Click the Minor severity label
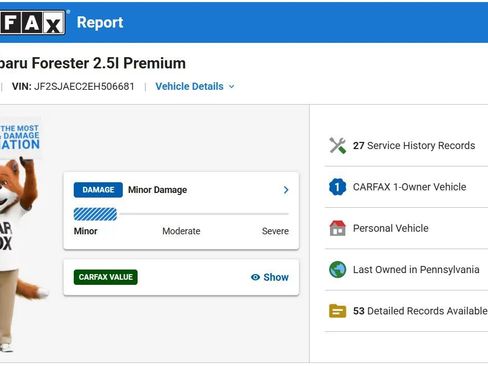The width and height of the screenshot is (488, 366). (x=86, y=231)
